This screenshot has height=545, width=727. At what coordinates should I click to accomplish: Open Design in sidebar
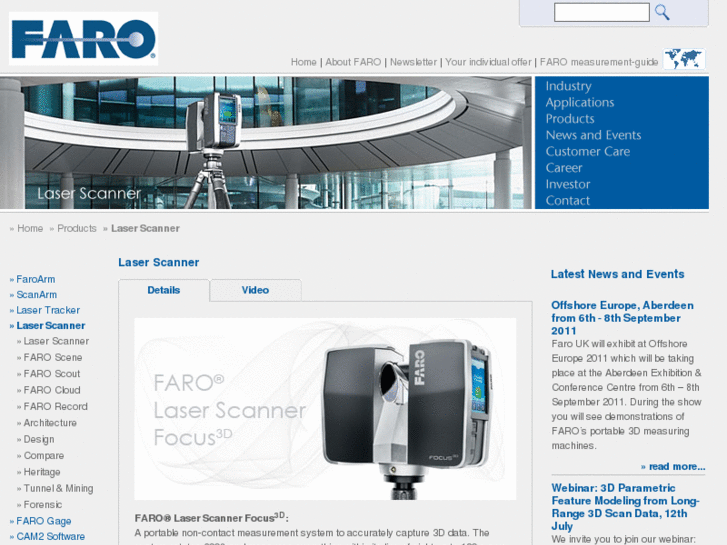(38, 439)
